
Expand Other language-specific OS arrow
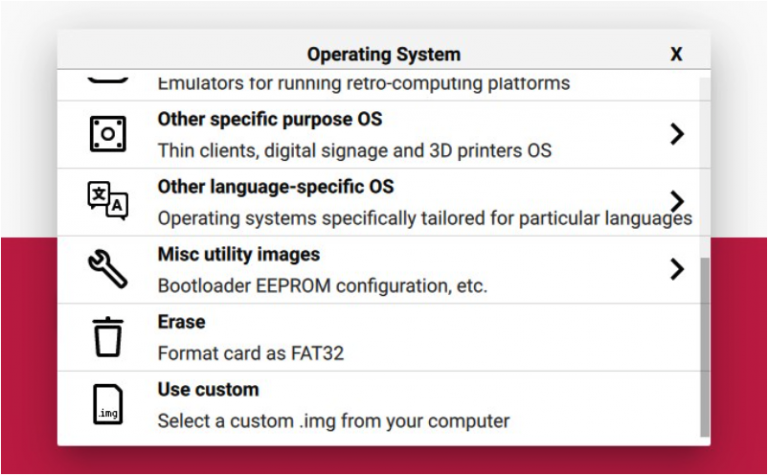tap(677, 200)
